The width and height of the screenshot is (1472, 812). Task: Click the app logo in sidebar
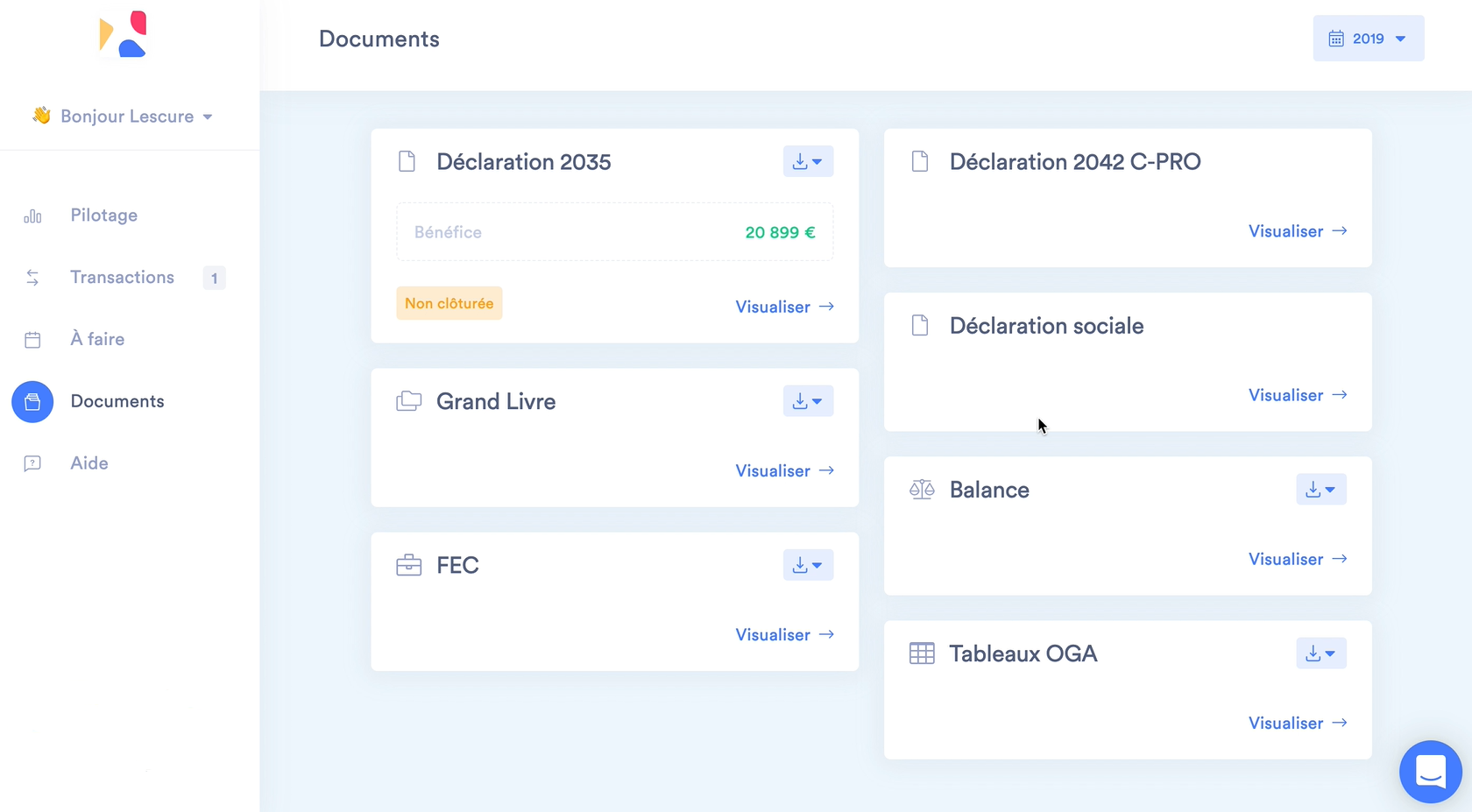123,35
